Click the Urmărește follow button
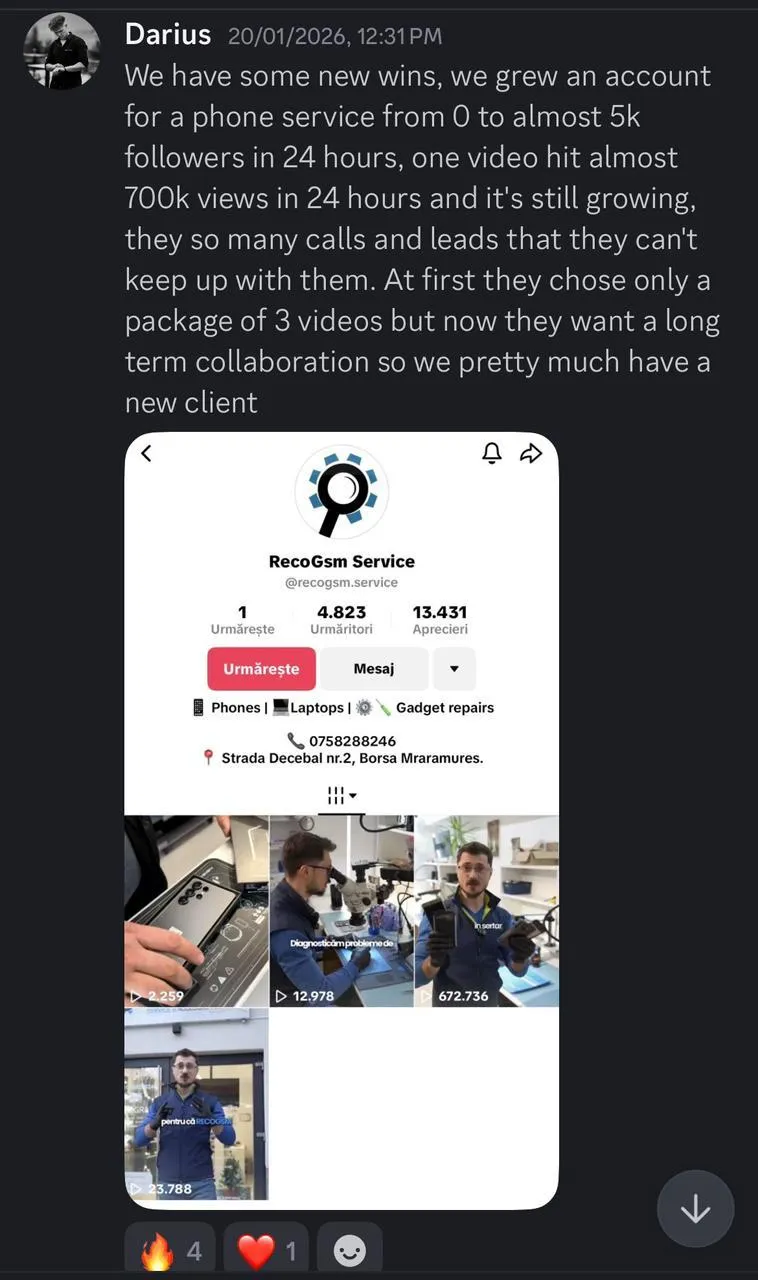 [x=261, y=669]
